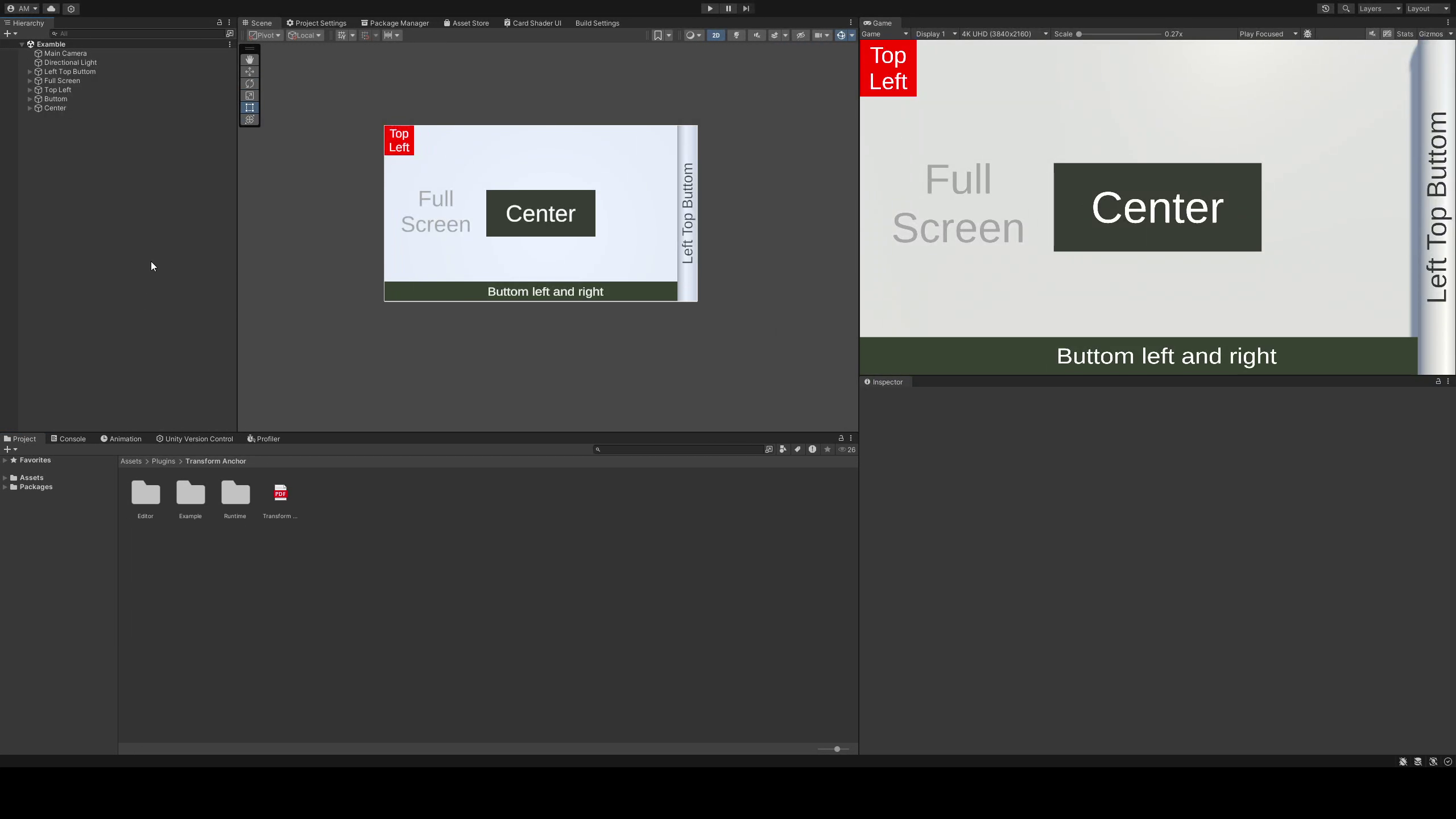
Task: Toggle Scene lighting button
Action: tap(737, 35)
